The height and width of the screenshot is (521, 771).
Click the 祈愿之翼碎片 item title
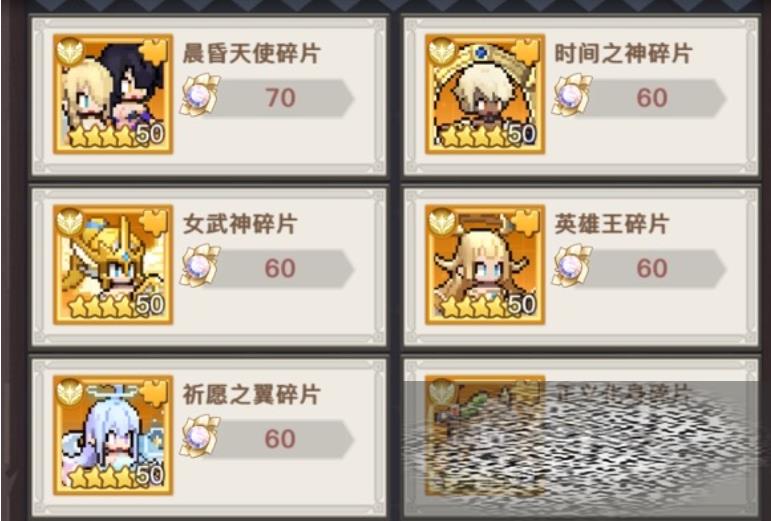252,394
